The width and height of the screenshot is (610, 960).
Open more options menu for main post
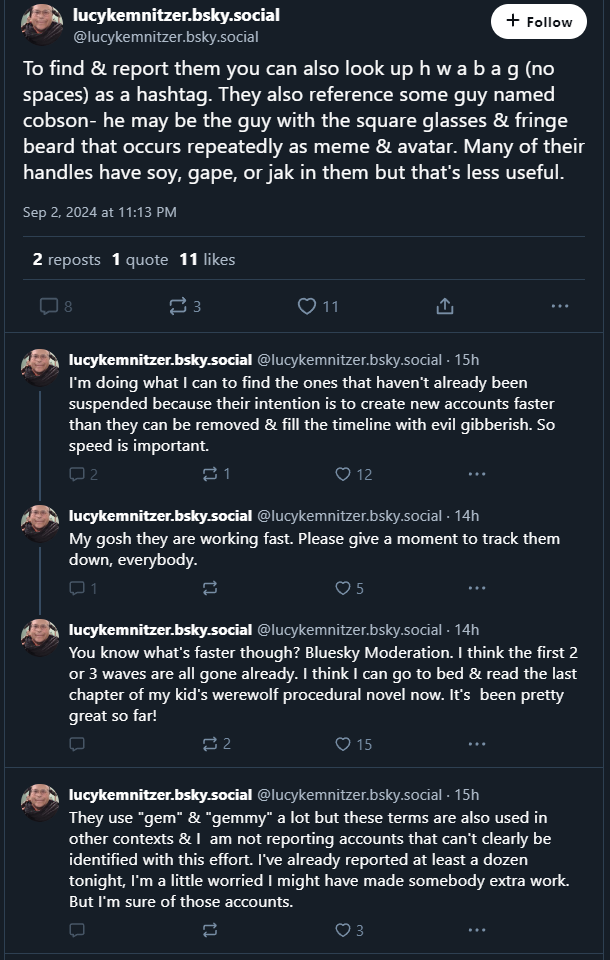click(x=560, y=306)
